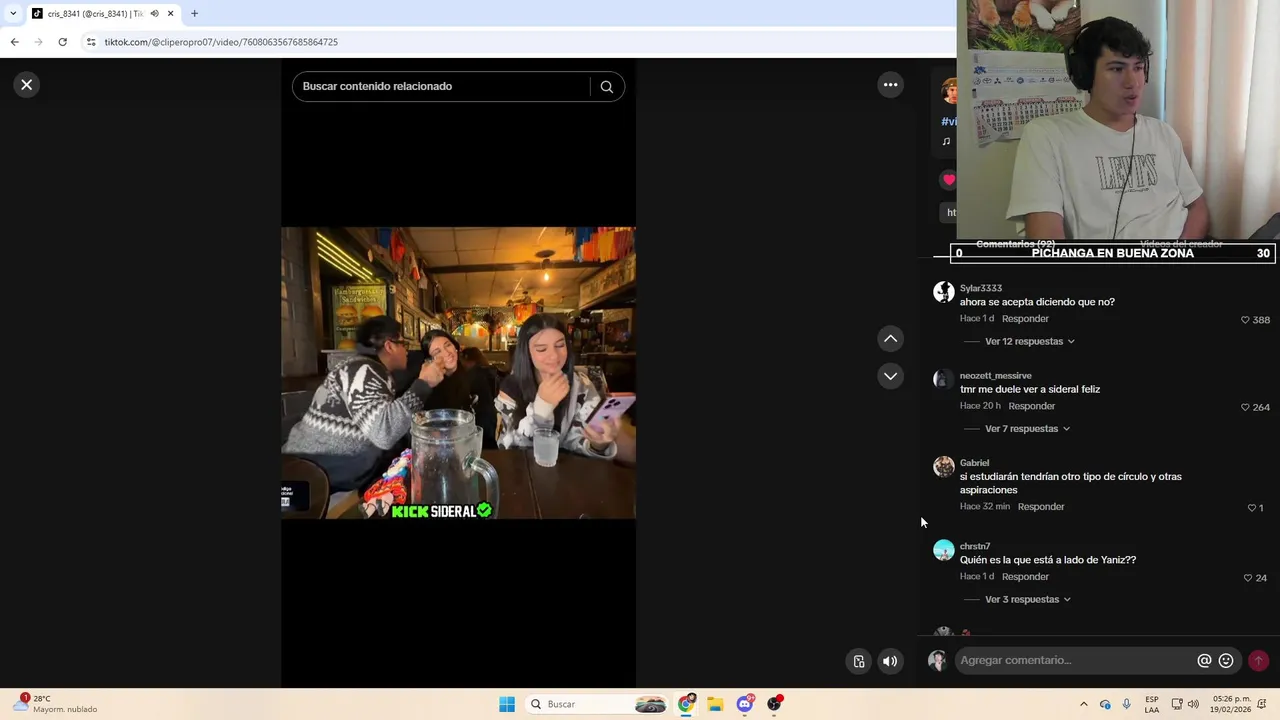Open a new browser tab
This screenshot has height=720, width=1280.
point(194,14)
